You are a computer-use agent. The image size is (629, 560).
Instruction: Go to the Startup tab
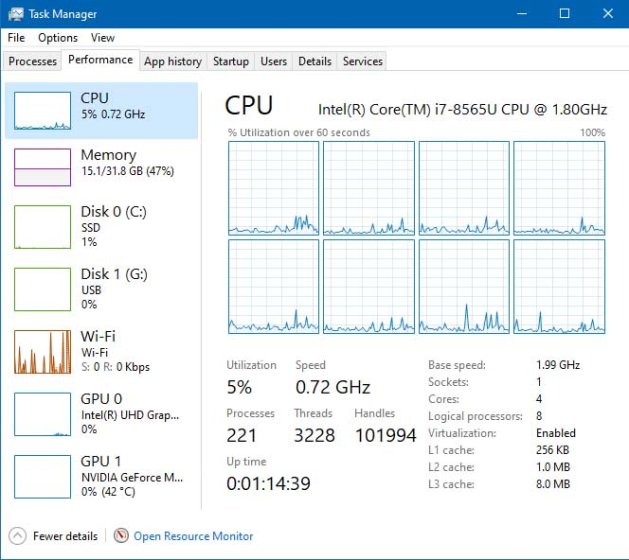pyautogui.click(x=230, y=61)
